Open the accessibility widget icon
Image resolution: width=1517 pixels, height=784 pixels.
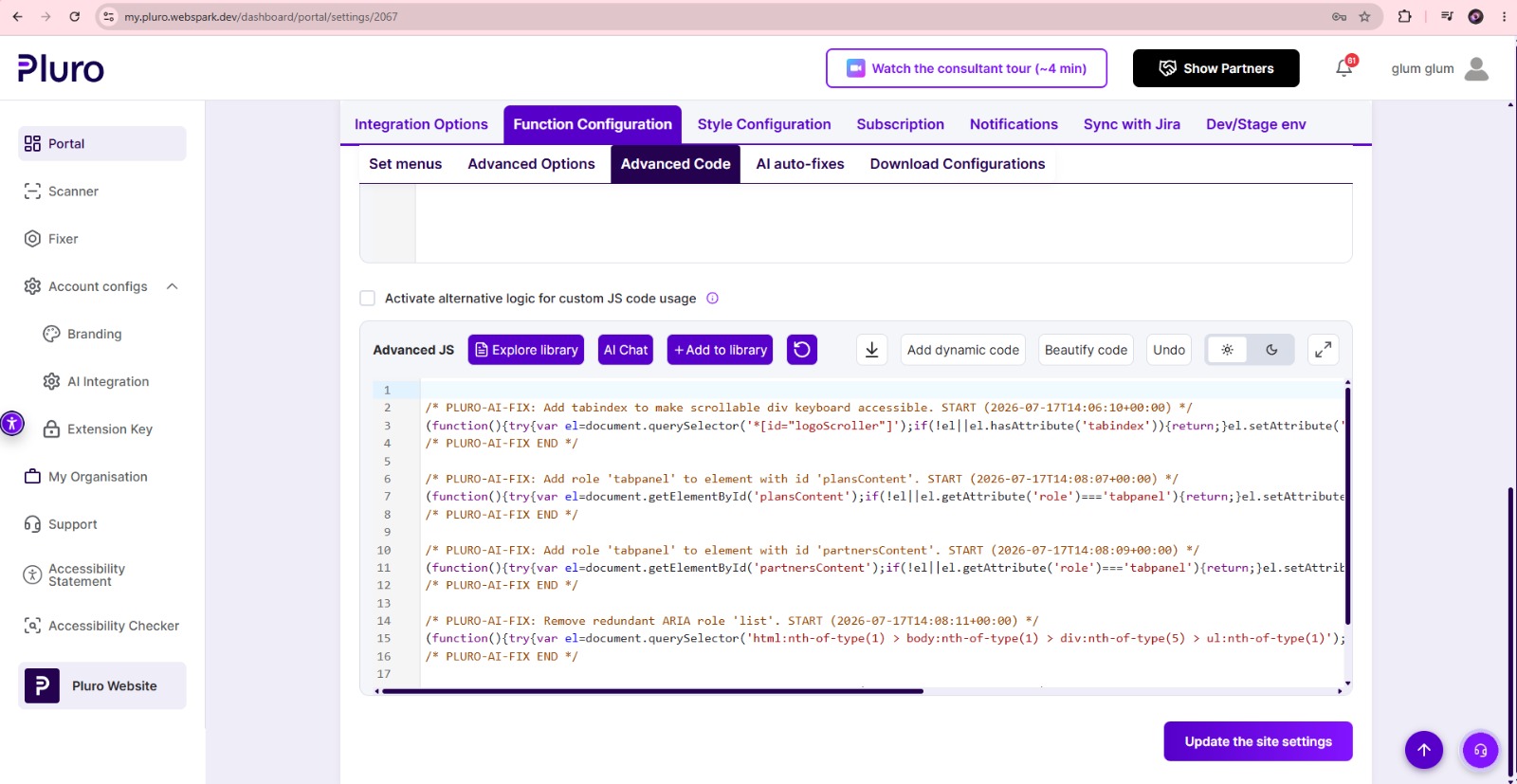pos(11,424)
